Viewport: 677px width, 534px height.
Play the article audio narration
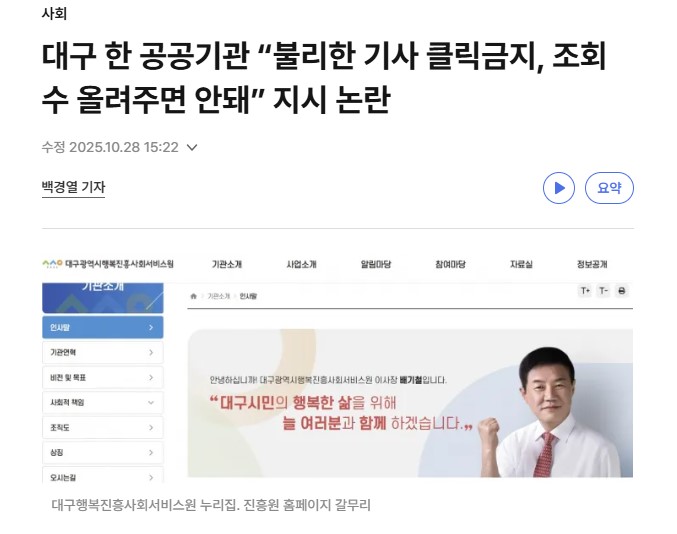coord(559,188)
